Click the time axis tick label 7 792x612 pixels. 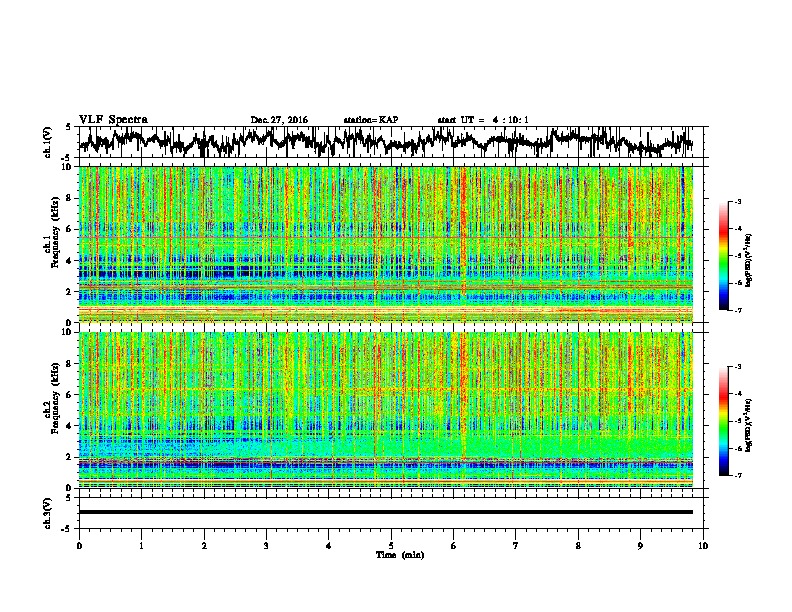pos(516,546)
